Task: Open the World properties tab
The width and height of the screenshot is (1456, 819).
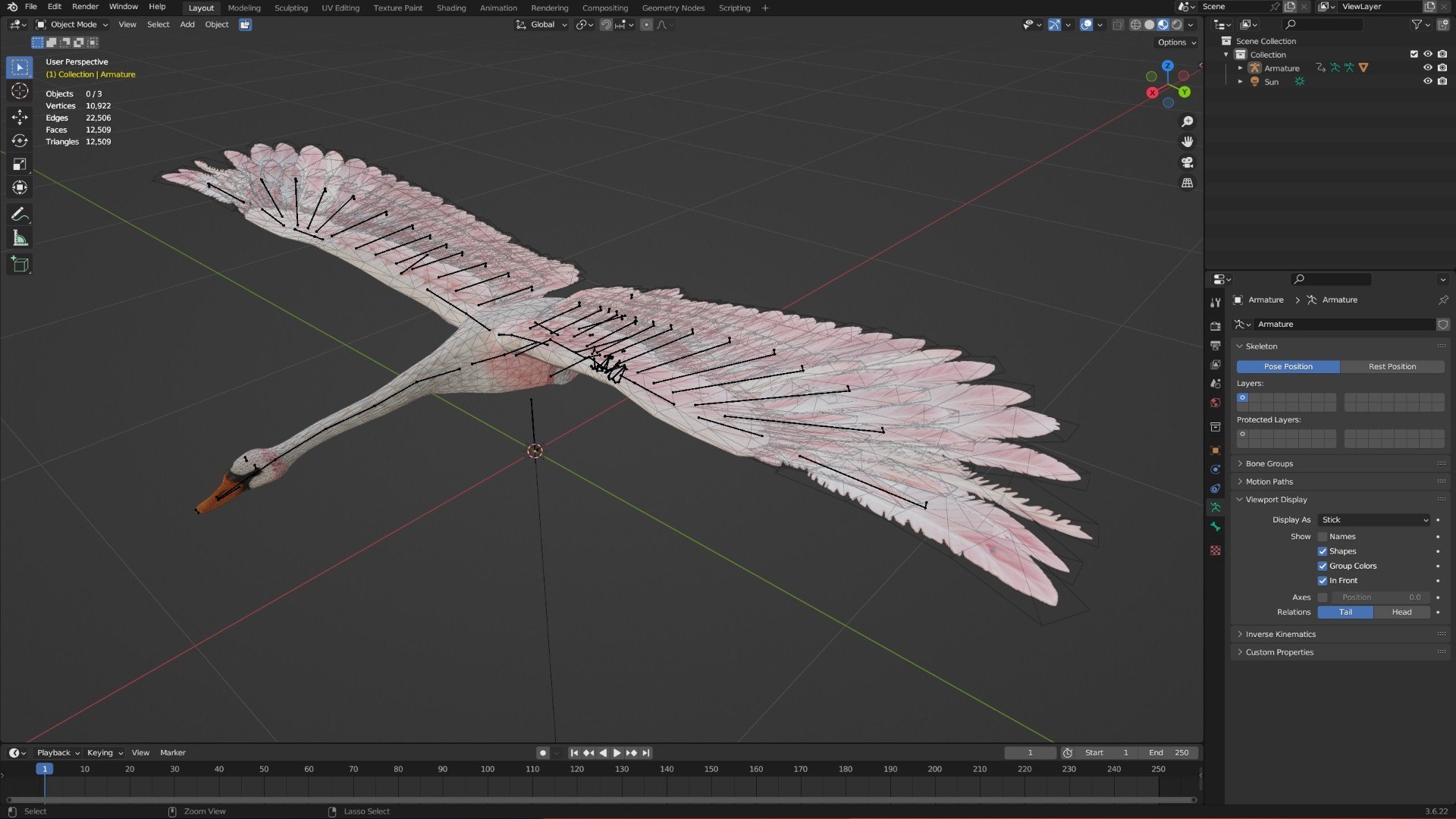Action: click(1216, 403)
